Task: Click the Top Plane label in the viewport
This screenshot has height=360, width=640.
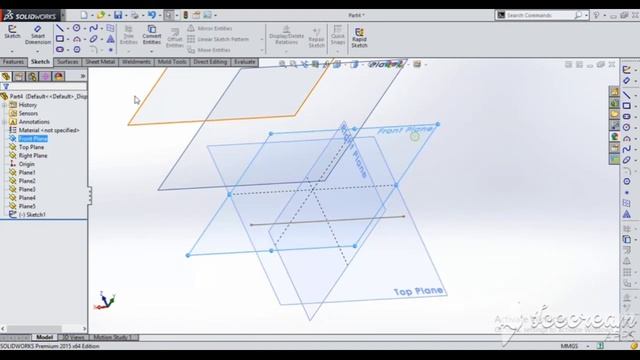Action: [x=418, y=291]
